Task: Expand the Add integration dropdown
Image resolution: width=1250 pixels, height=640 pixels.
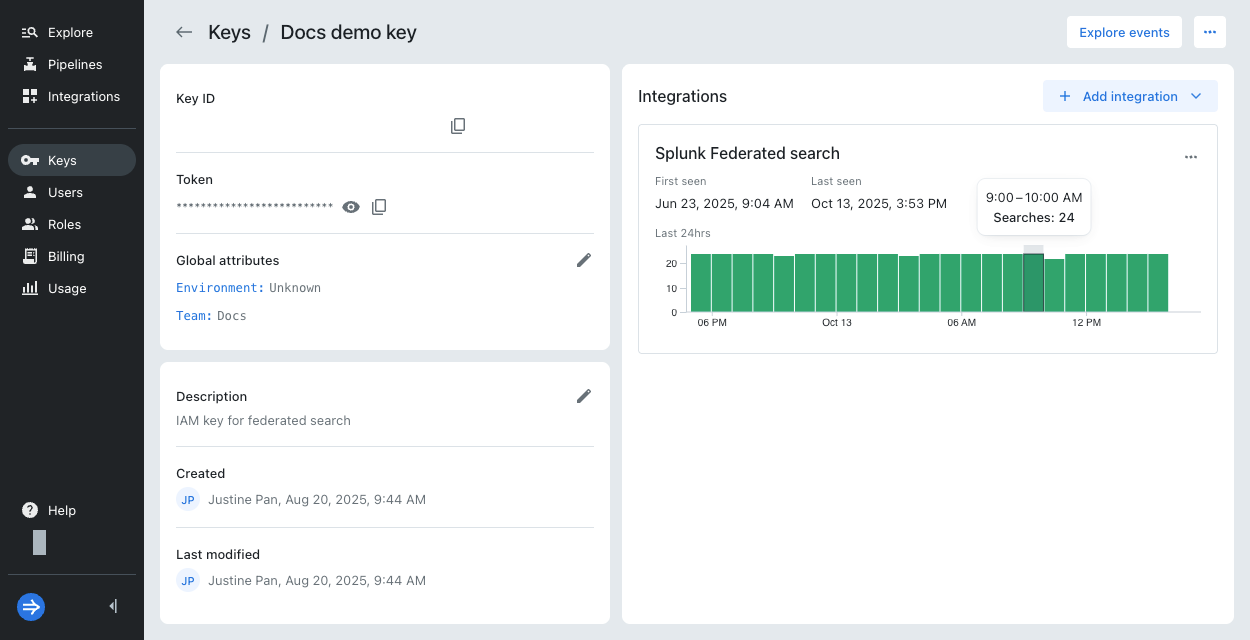Action: point(1196,96)
